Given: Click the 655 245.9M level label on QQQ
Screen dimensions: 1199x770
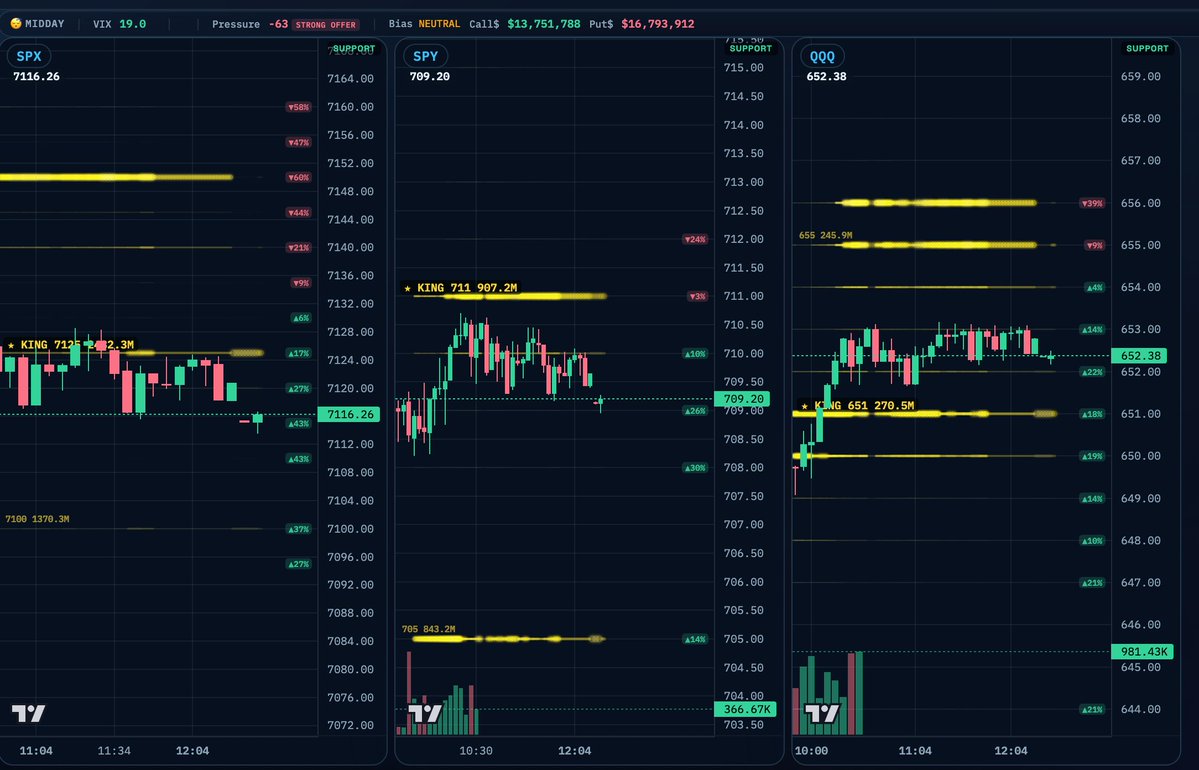Looking at the screenshot, I should 825,236.
